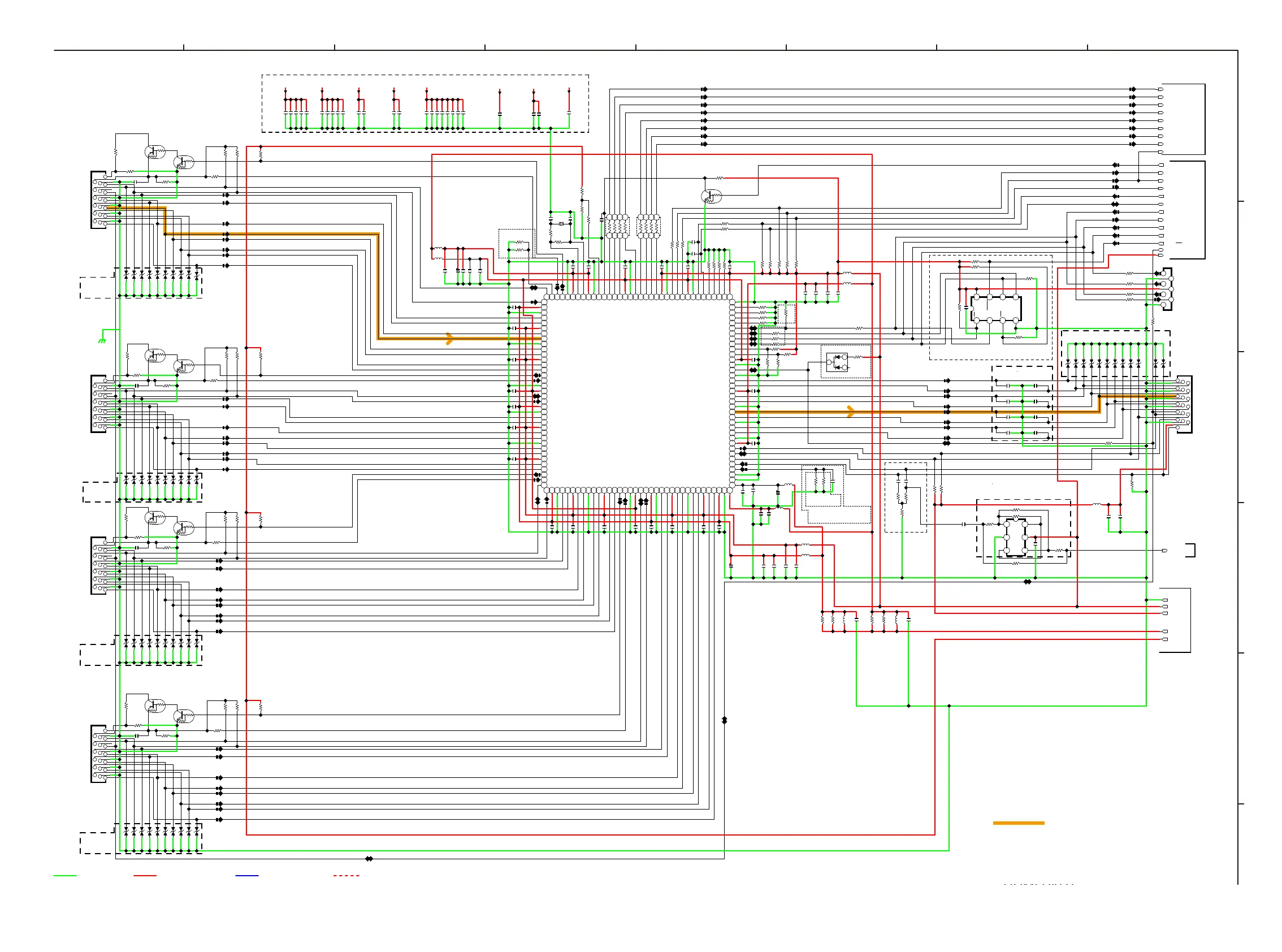Click the orange legend bar at the lower right

1018,823
